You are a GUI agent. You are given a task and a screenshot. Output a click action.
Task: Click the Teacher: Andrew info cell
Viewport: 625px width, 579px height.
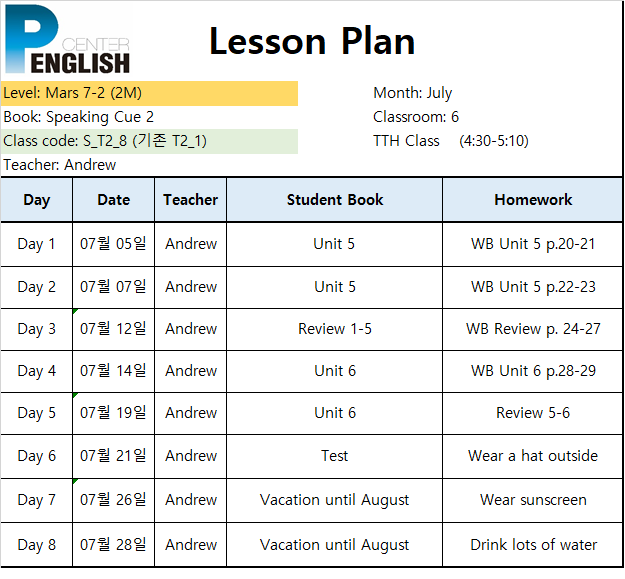149,165
